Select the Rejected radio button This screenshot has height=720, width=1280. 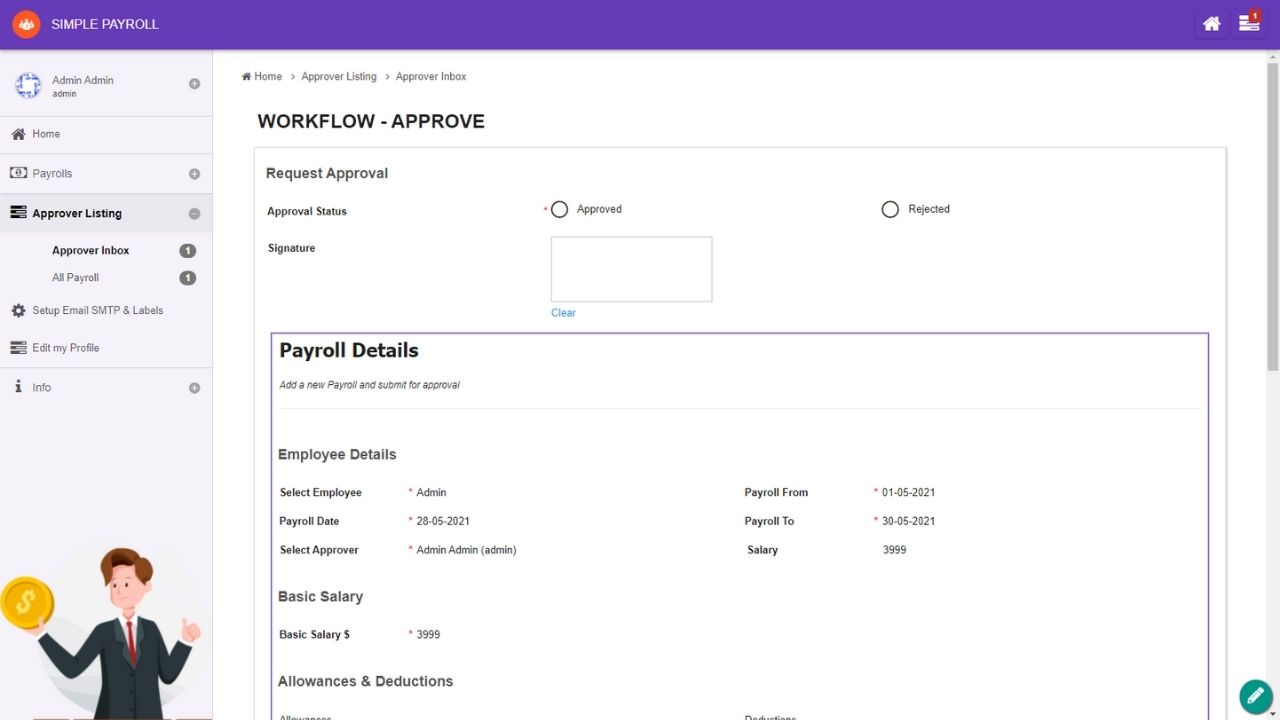(890, 209)
